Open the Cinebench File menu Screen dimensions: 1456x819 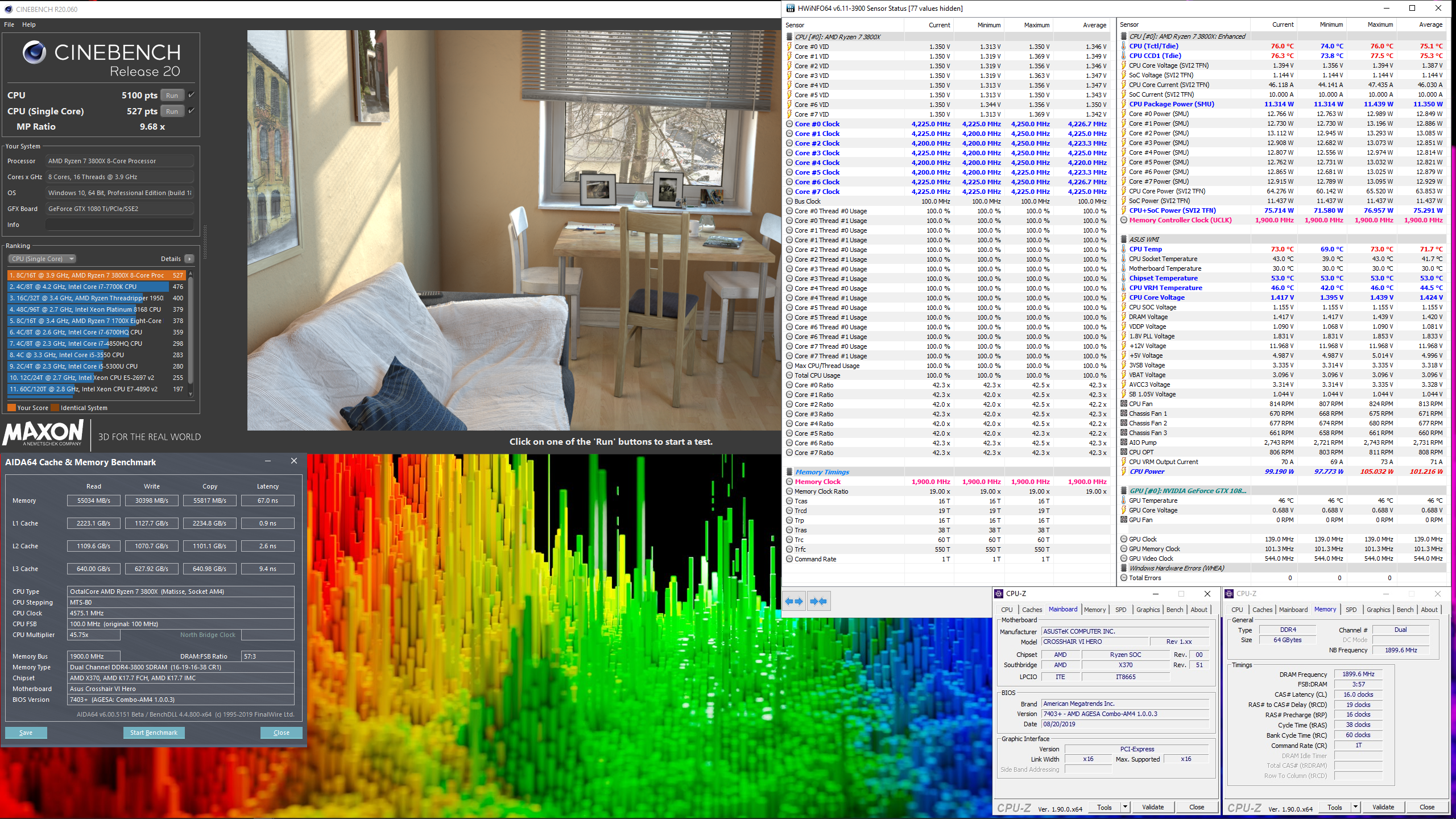[x=9, y=24]
